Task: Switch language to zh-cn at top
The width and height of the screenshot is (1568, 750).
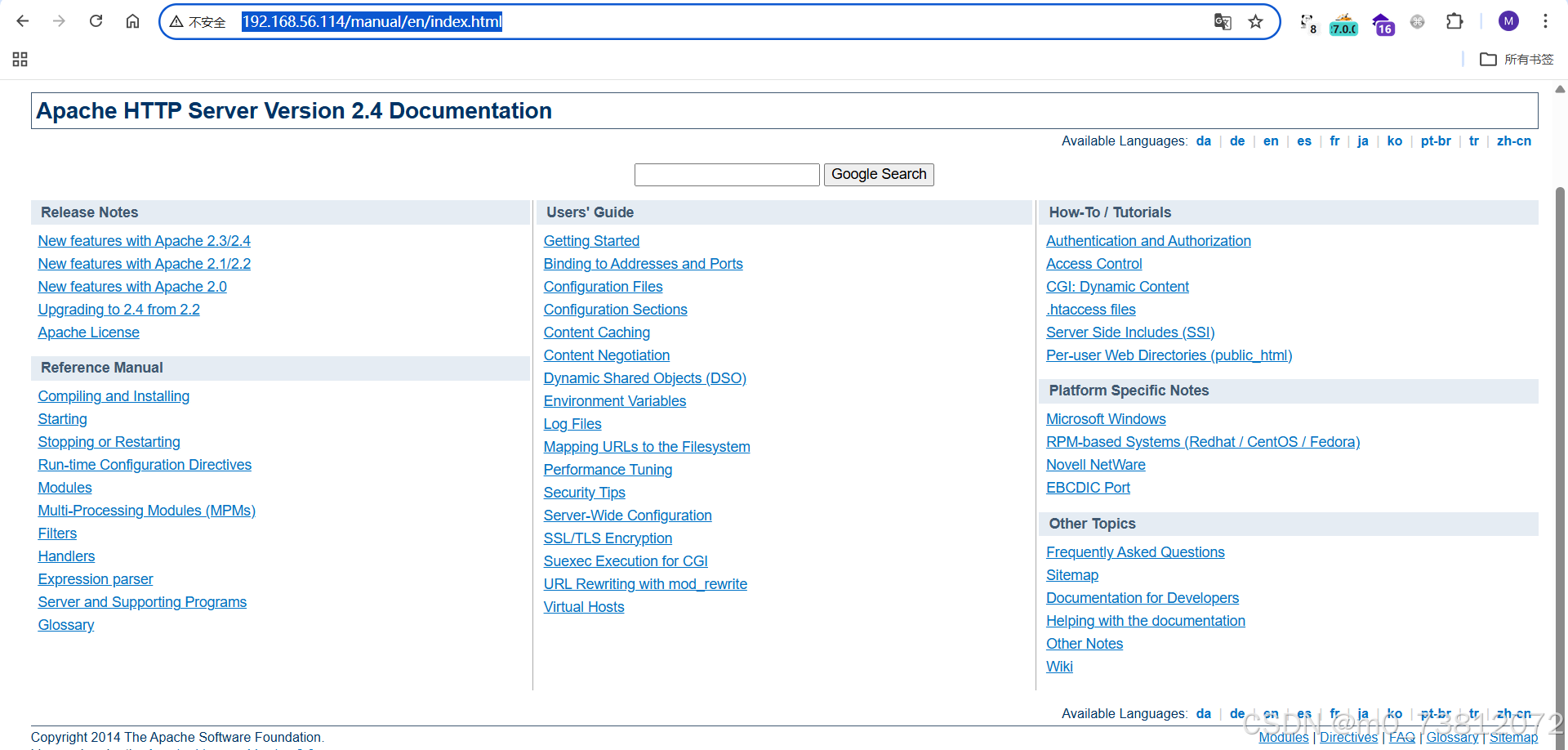Action: point(1514,141)
